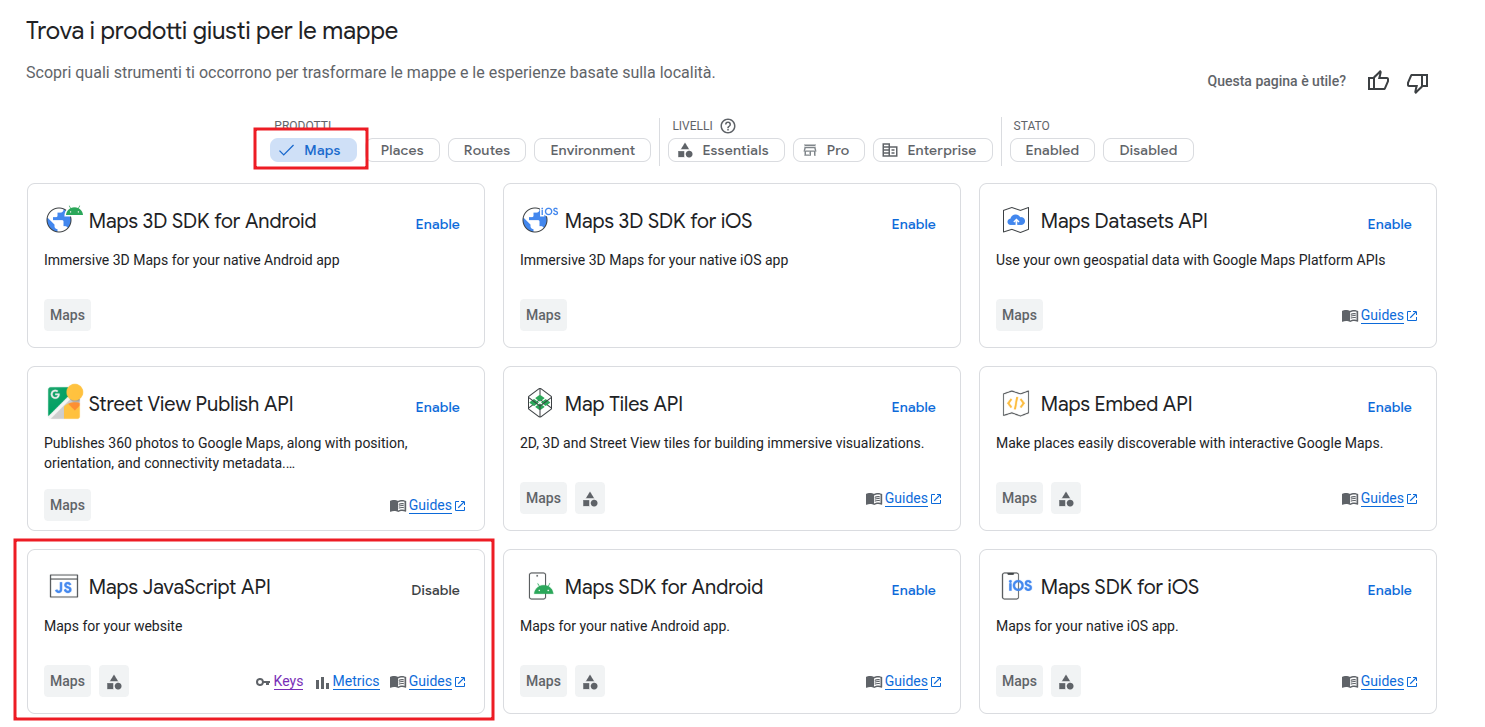
Task: Enable Maps 3D SDK for Android
Action: point(438,224)
